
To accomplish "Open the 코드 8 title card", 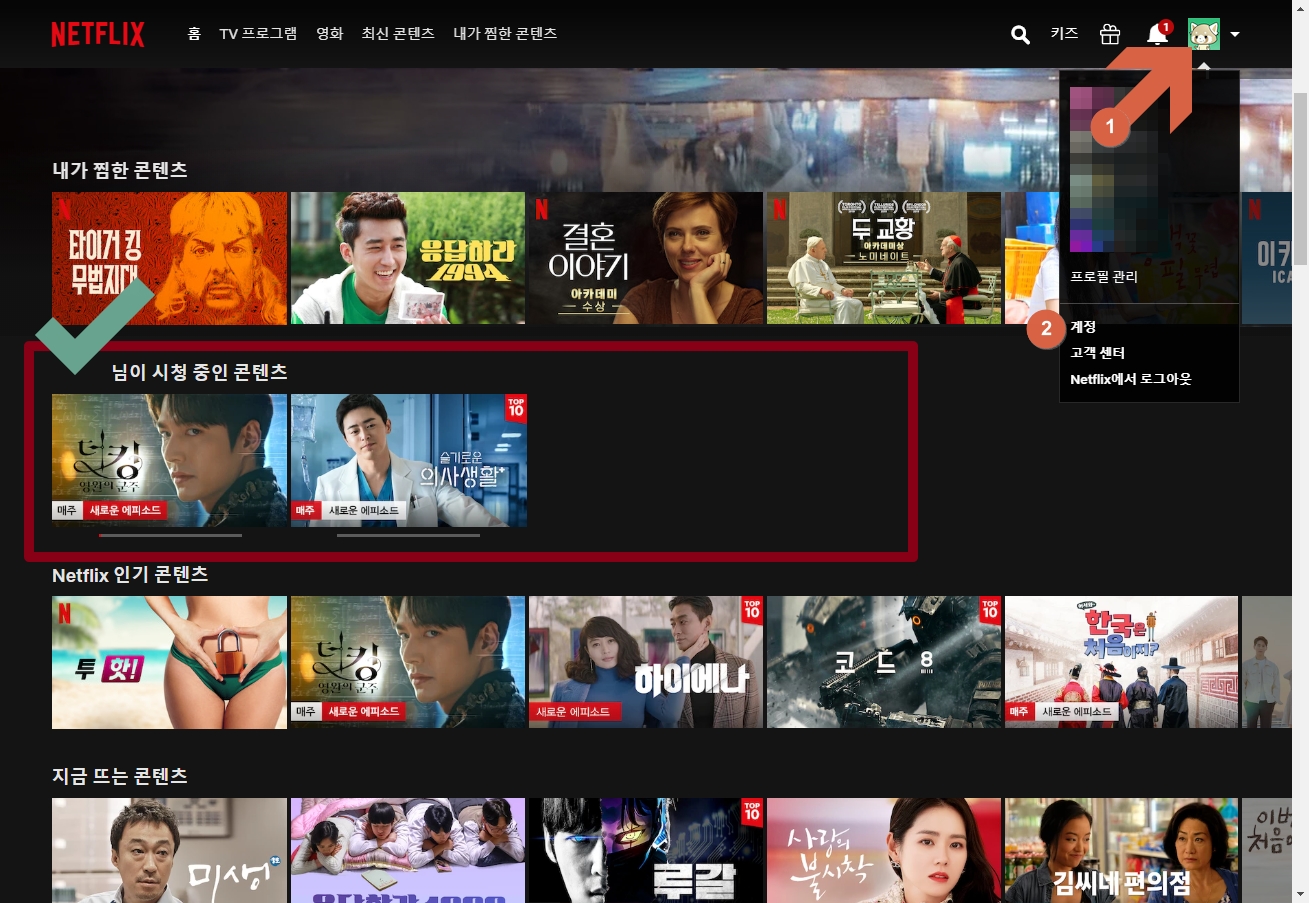I will pyautogui.click(x=884, y=662).
